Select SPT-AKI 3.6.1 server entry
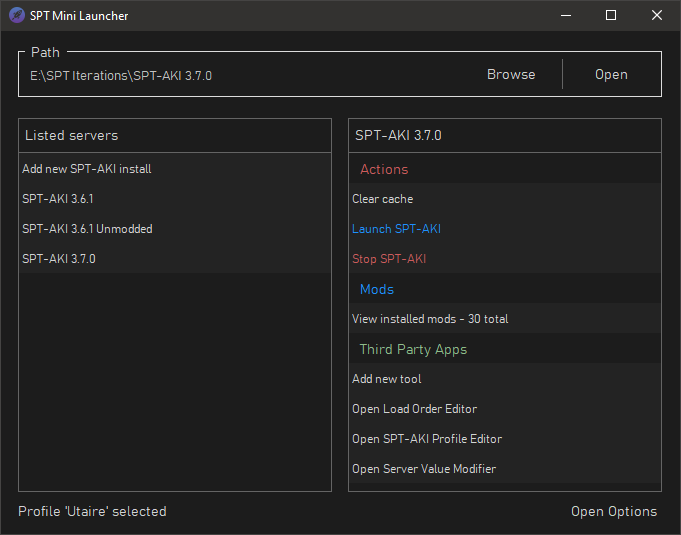The image size is (681, 535). coord(175,199)
